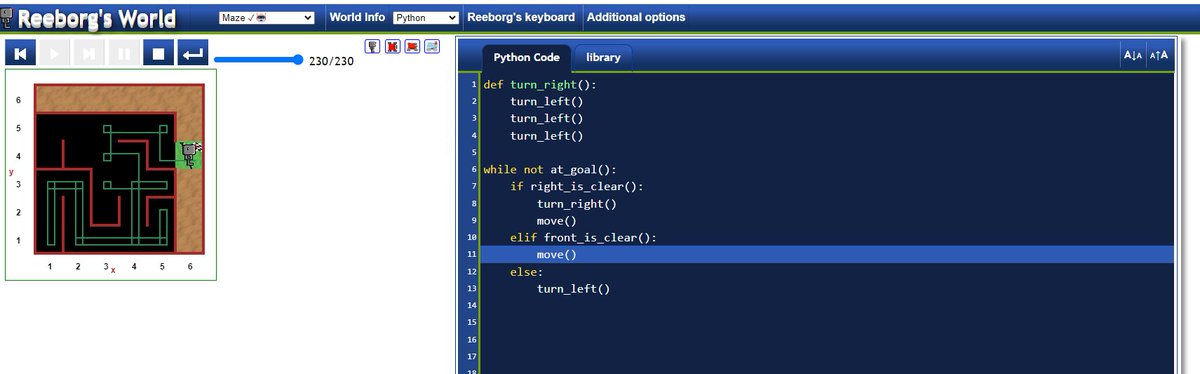Click 'turn_right()' call on line 8

click(577, 204)
